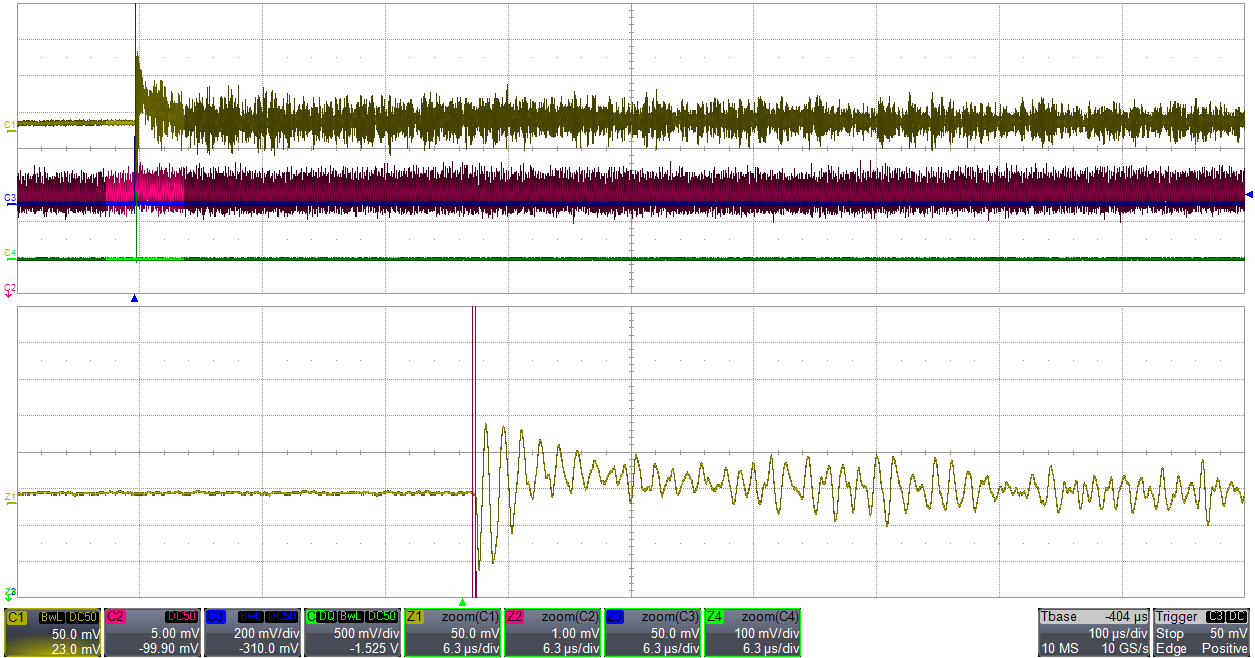Click the zoom(C2) label
Image resolution: width=1255 pixels, height=658 pixels.
(570, 618)
